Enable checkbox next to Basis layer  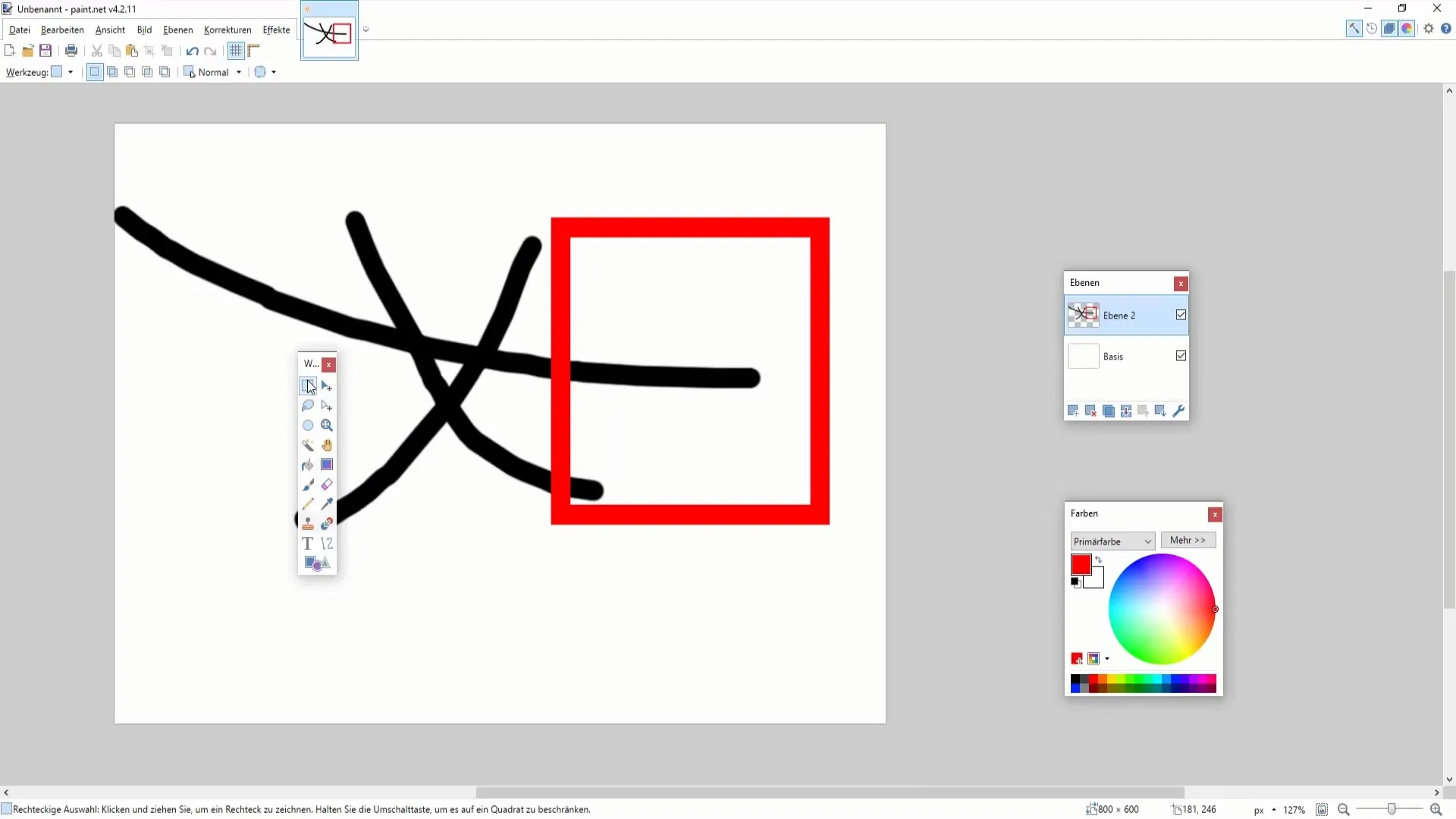(x=1181, y=356)
